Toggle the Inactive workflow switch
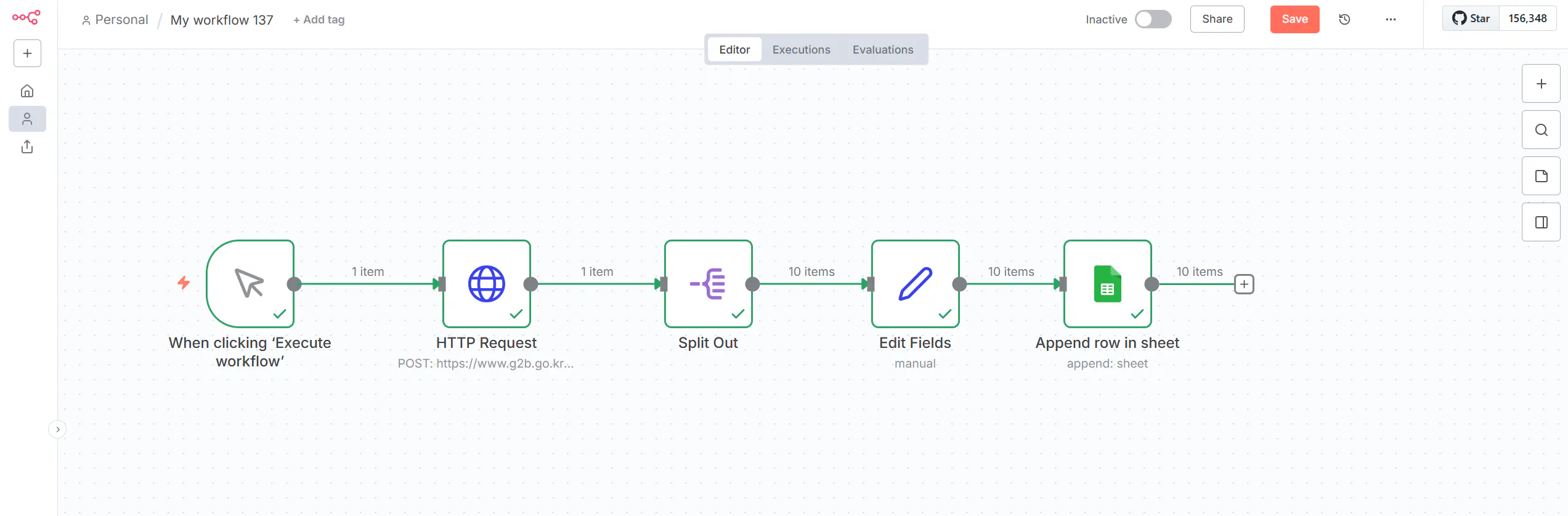The height and width of the screenshot is (516, 1568). pos(1153,20)
